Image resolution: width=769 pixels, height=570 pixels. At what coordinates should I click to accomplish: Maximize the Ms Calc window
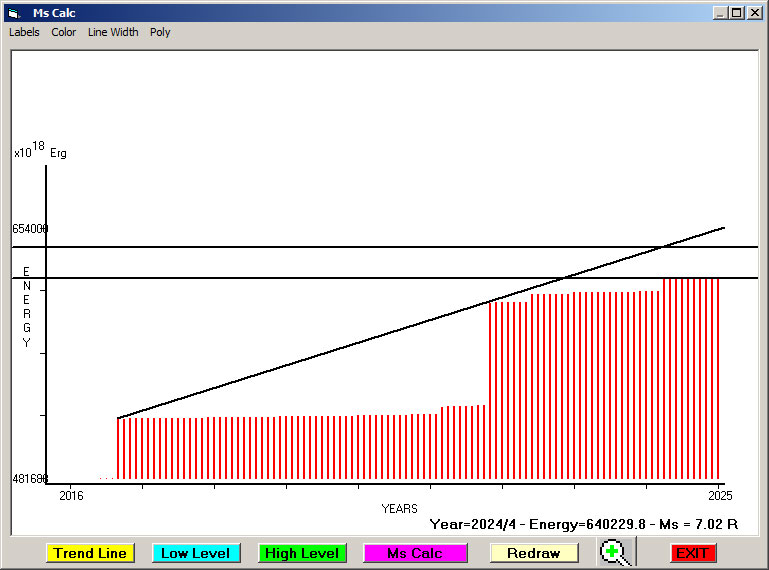737,13
